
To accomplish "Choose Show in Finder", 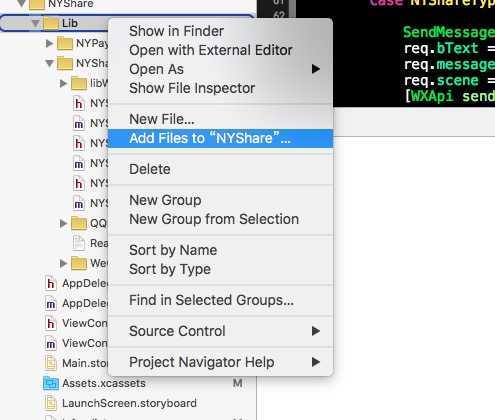I will pyautogui.click(x=176, y=31).
